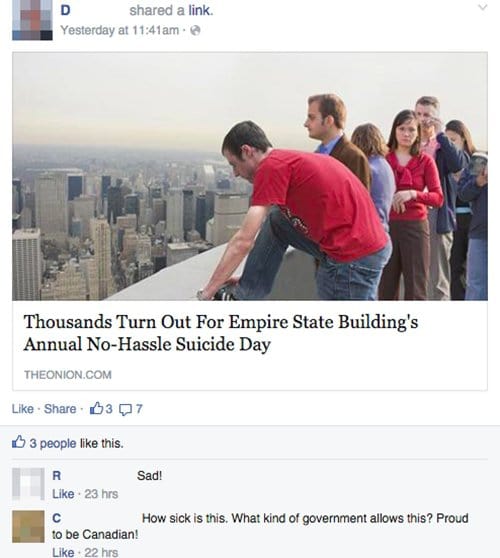Click the public globe privacy icon
This screenshot has width=500, height=558.
195,31
